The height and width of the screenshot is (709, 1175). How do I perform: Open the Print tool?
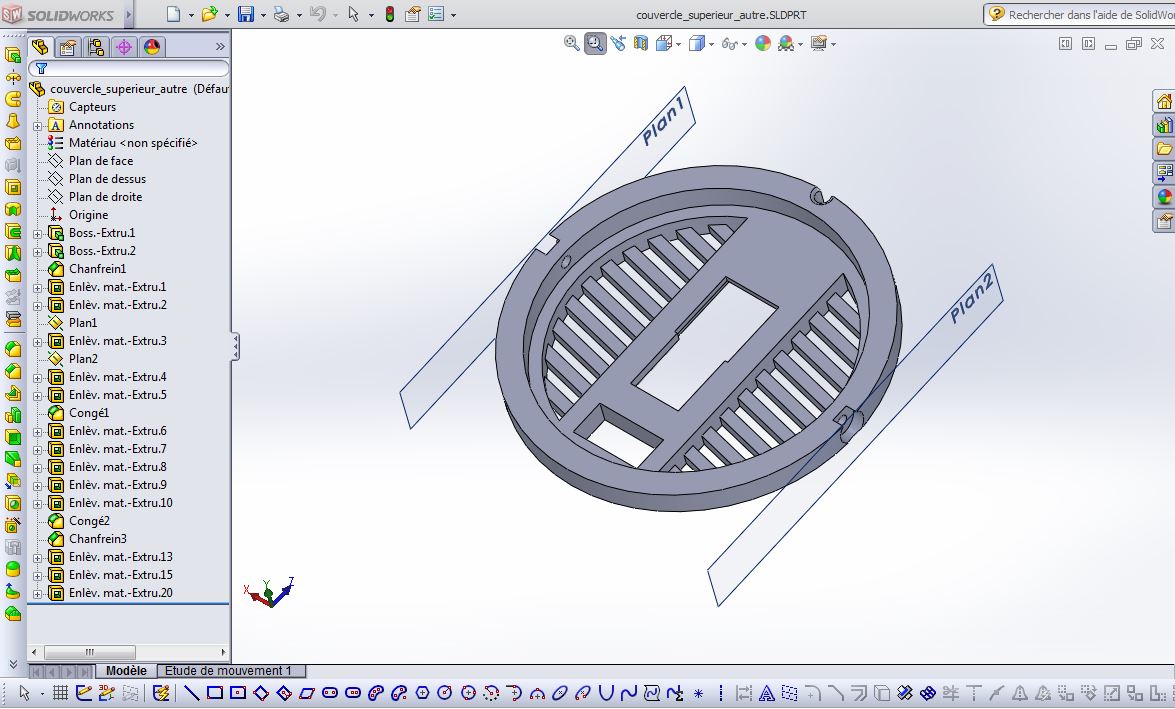[x=281, y=14]
